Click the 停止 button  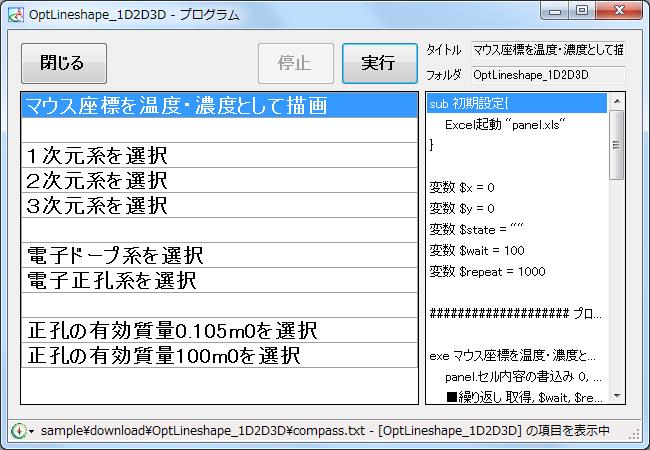[295, 63]
